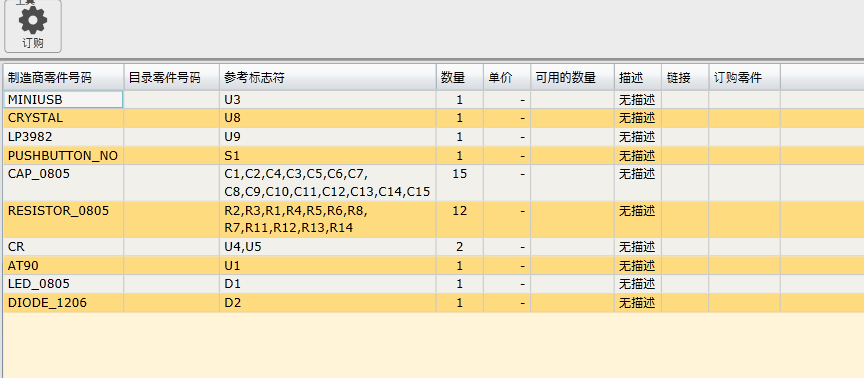Click the 订购 gear button
Screen dimensions: 864x378
coord(33,26)
